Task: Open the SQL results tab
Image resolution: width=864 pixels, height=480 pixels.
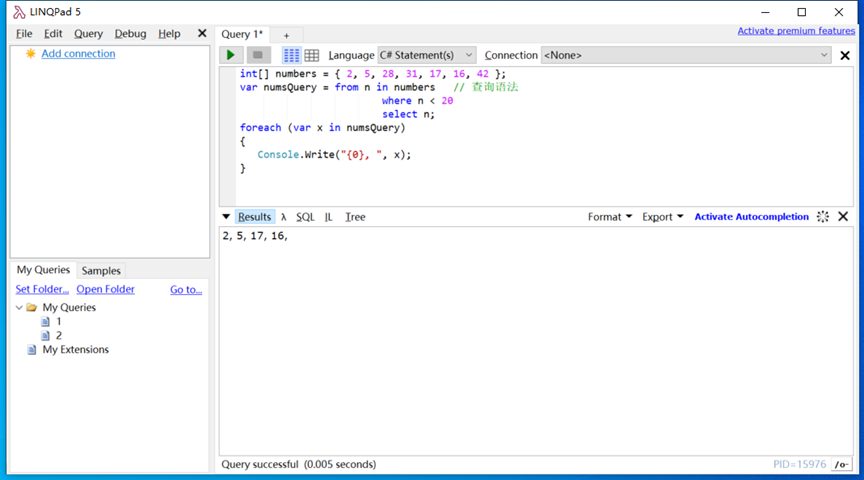Action: click(x=305, y=217)
